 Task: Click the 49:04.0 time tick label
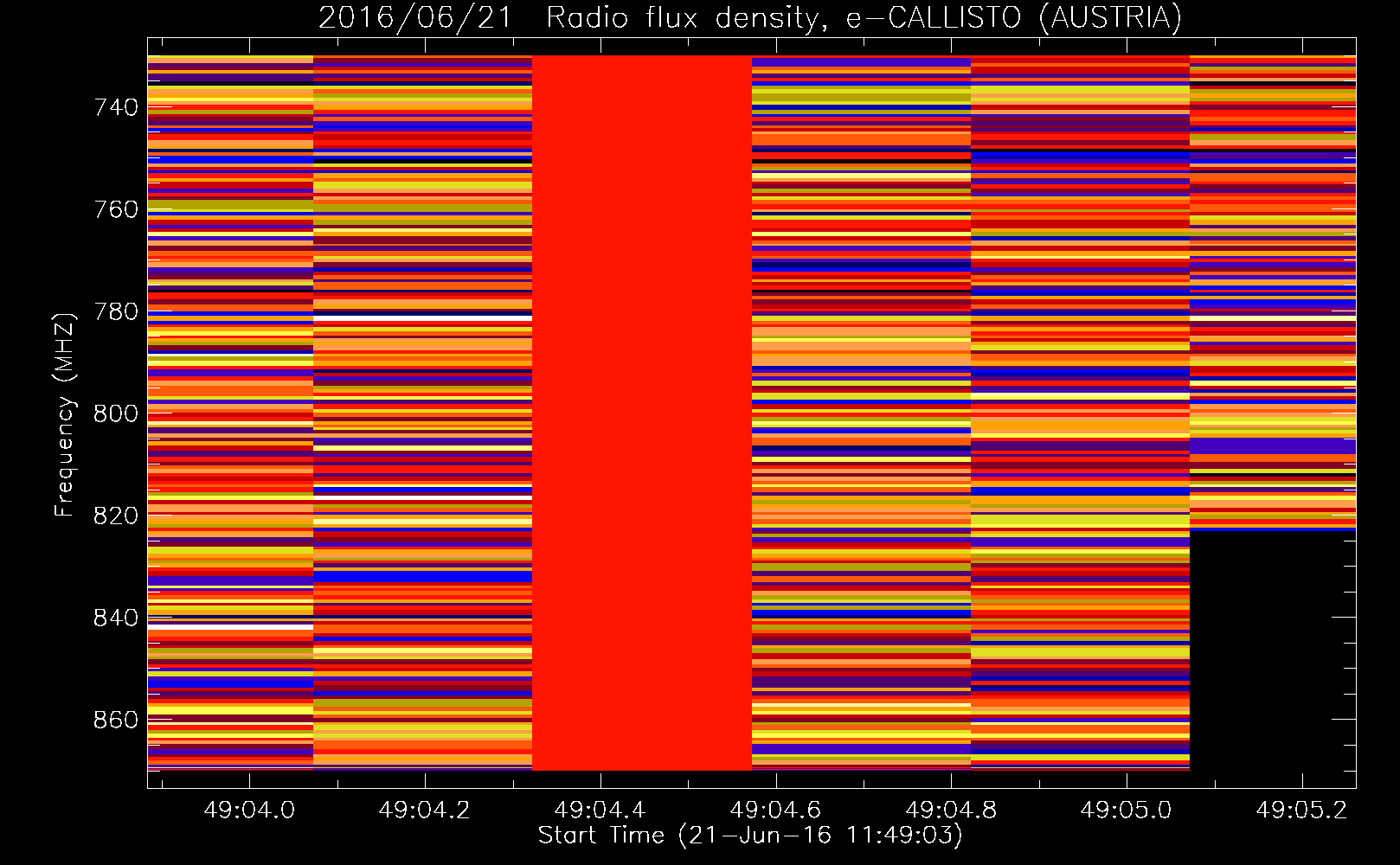pyautogui.click(x=249, y=810)
